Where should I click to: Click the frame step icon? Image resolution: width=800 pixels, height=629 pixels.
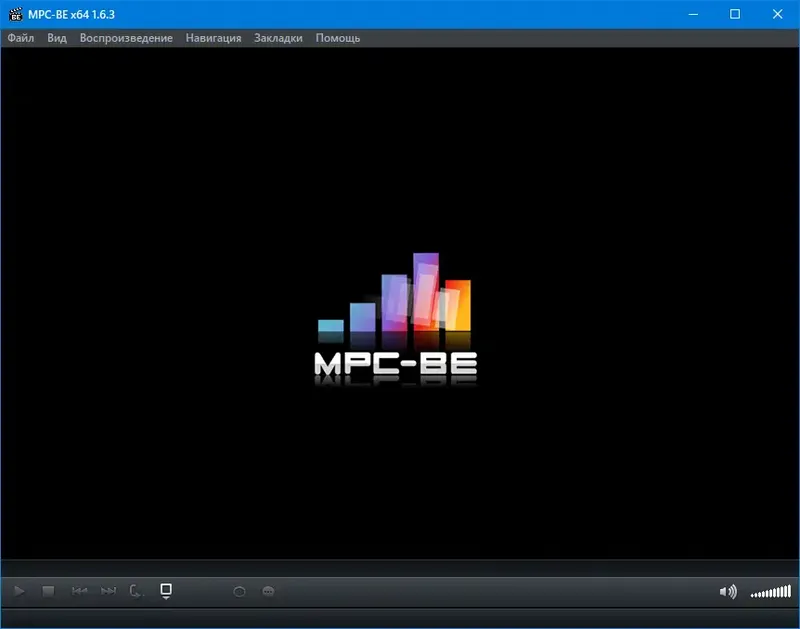135,591
